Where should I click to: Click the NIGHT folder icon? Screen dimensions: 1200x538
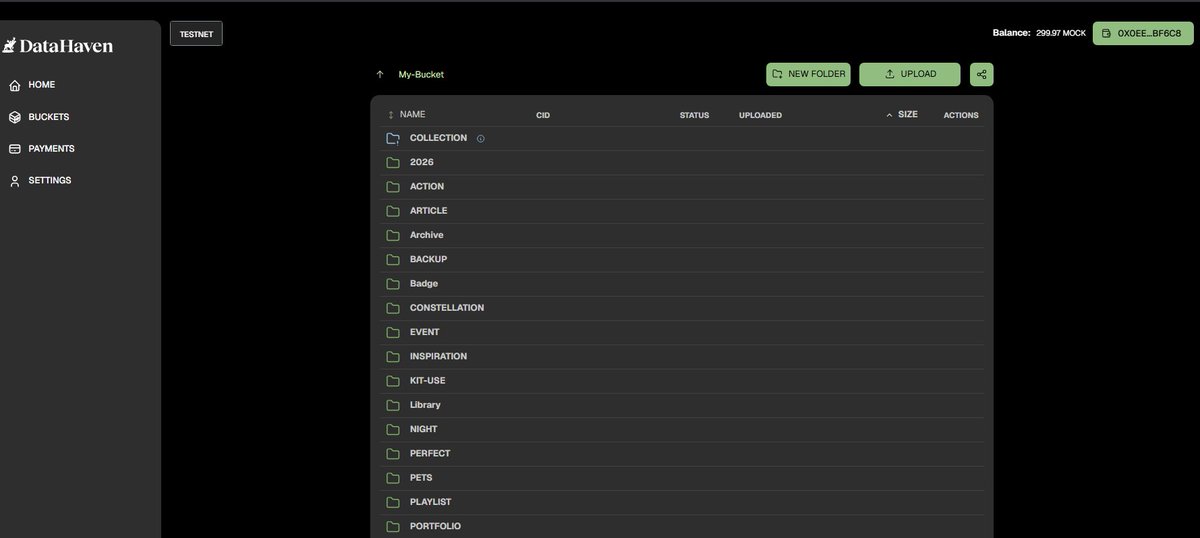coord(393,429)
